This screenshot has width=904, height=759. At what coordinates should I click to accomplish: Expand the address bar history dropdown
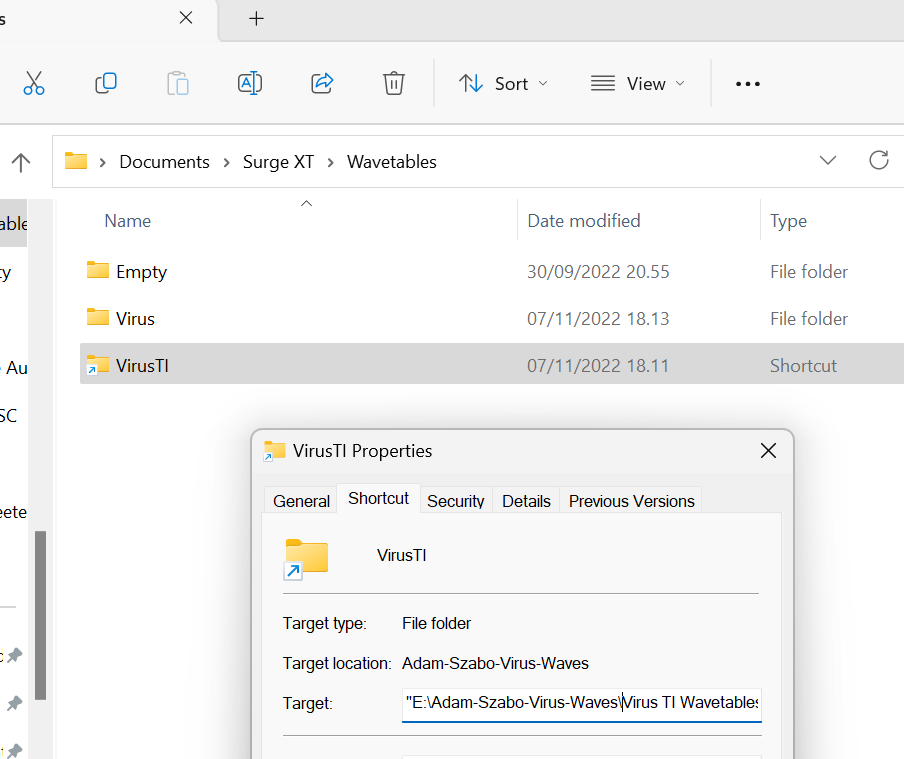coord(828,161)
